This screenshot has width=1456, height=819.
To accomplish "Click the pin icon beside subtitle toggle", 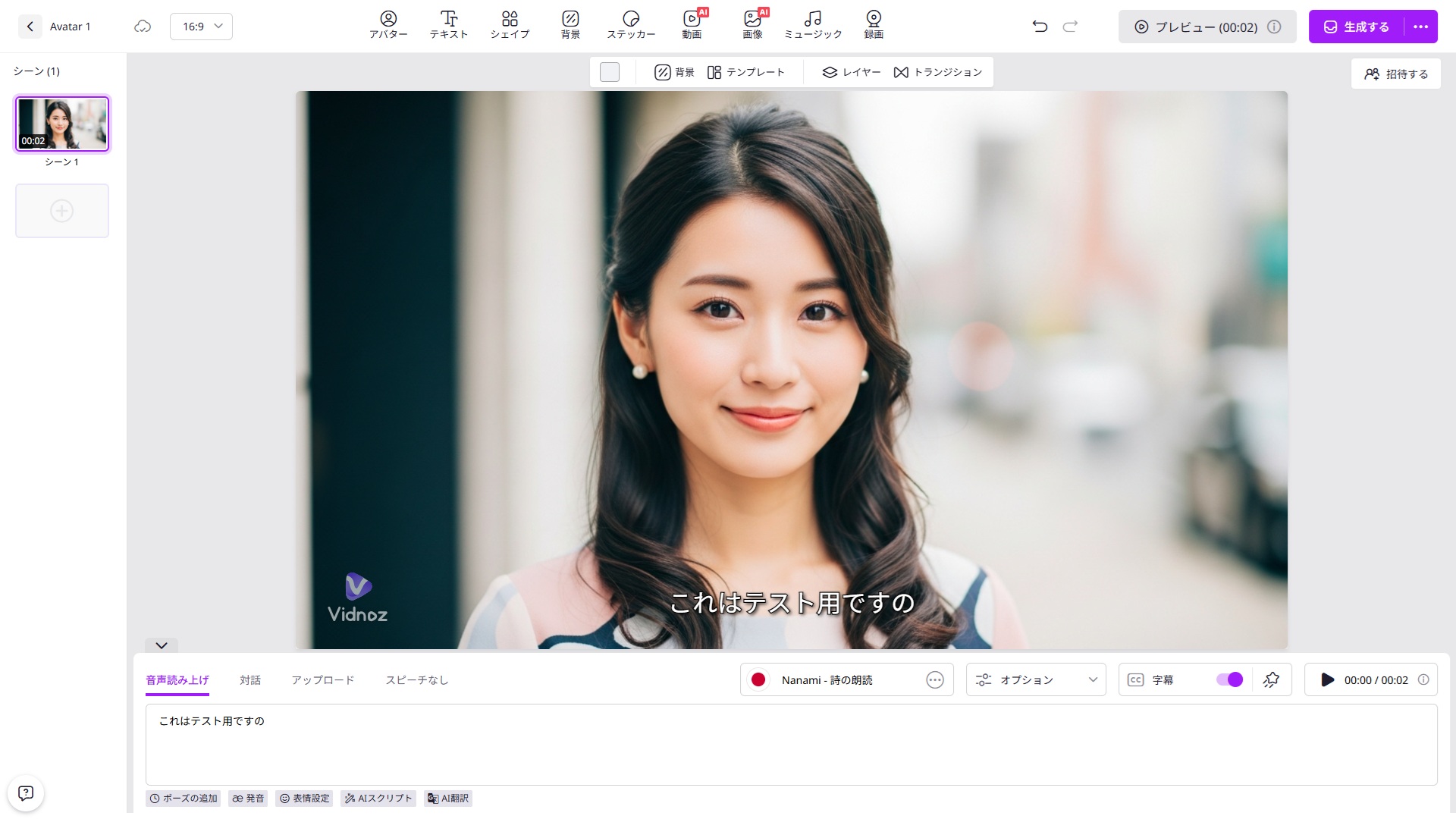I will click(1271, 680).
